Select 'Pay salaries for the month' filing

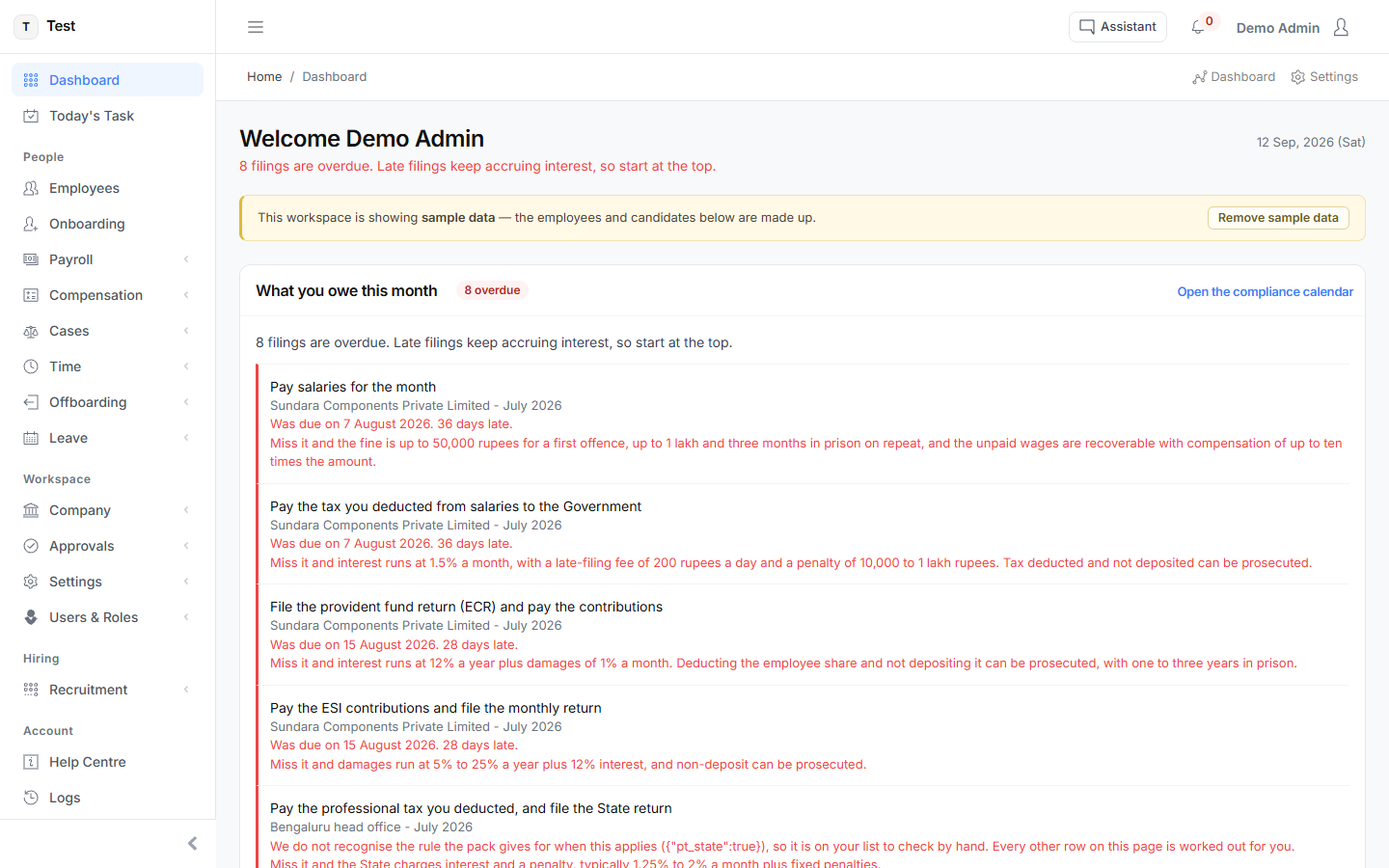click(x=803, y=423)
